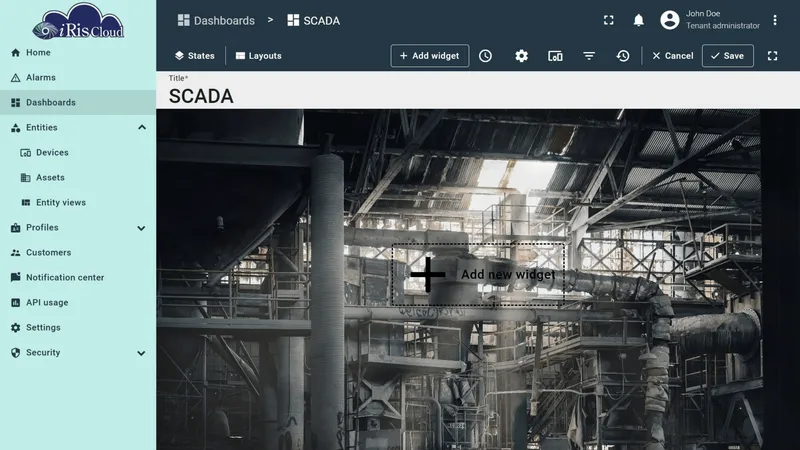Click the API usage chart icon
800x450 pixels.
tap(15, 303)
